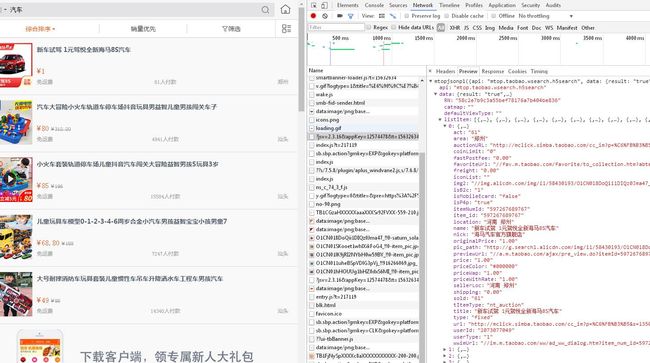Open the No throttling dropdown
Image resolution: width=650 pixels, height=363 pixels.
tap(546, 16)
